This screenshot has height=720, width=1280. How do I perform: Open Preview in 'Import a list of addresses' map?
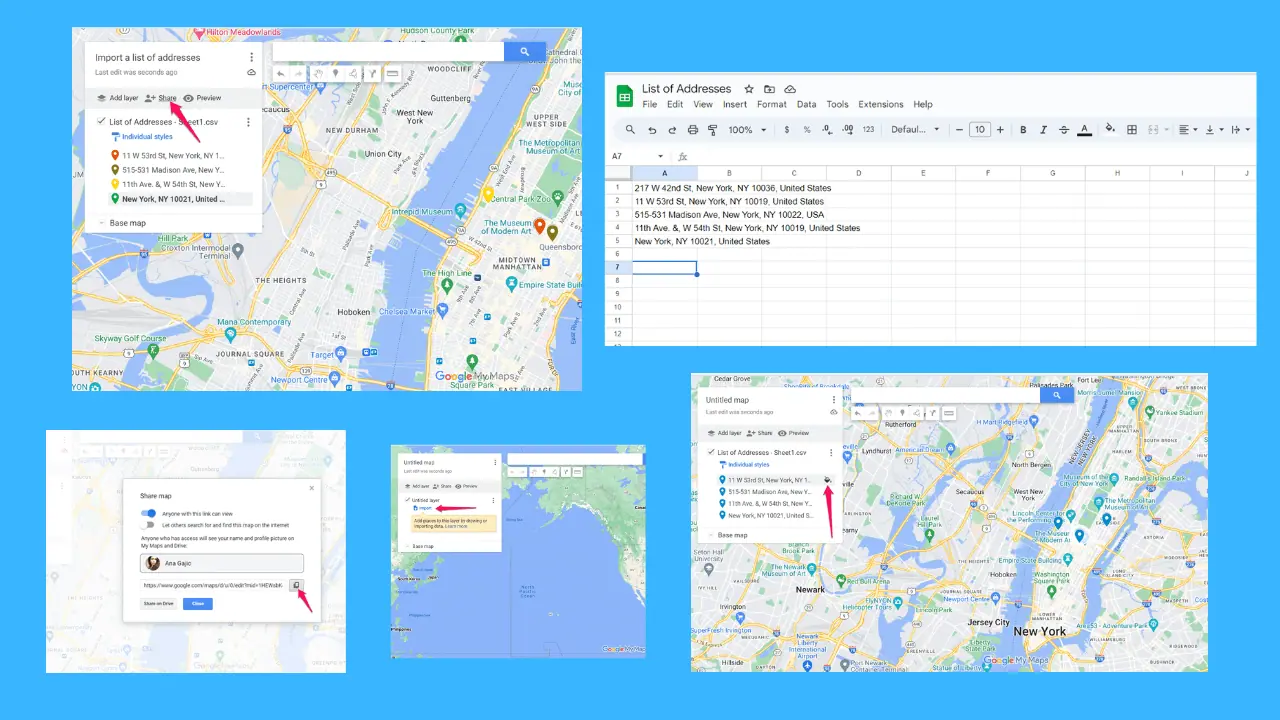click(x=202, y=98)
